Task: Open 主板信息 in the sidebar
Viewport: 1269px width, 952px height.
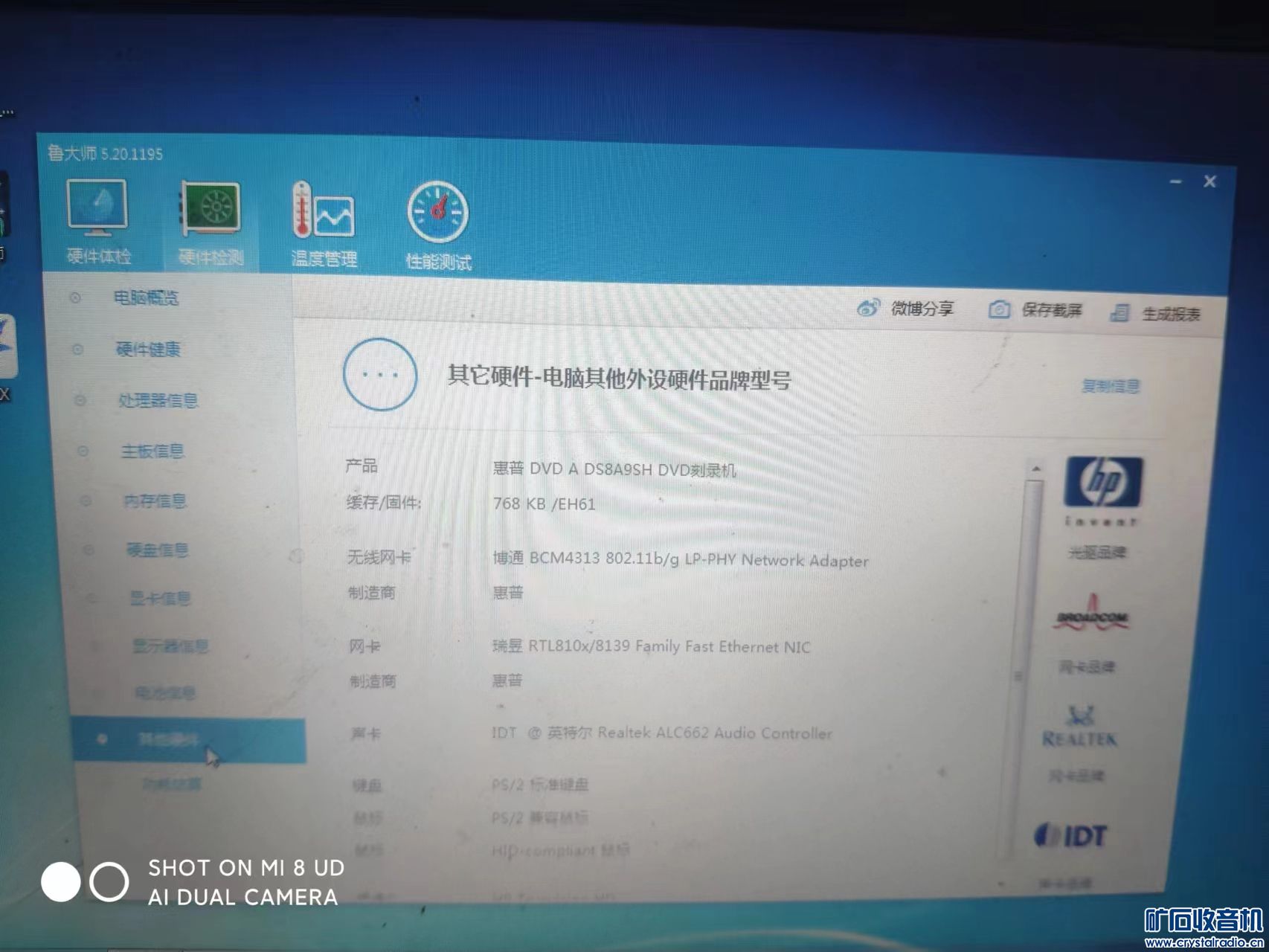Action: 152,451
